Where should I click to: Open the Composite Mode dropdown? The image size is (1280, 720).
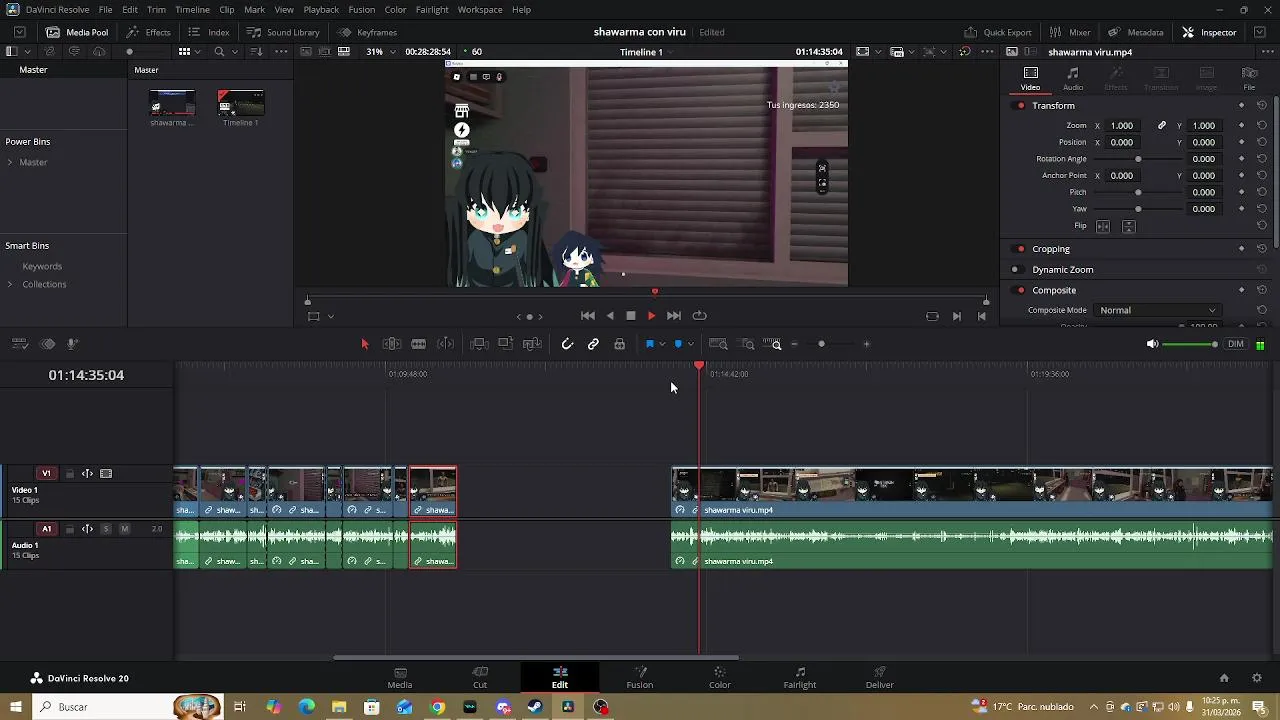[1158, 310]
